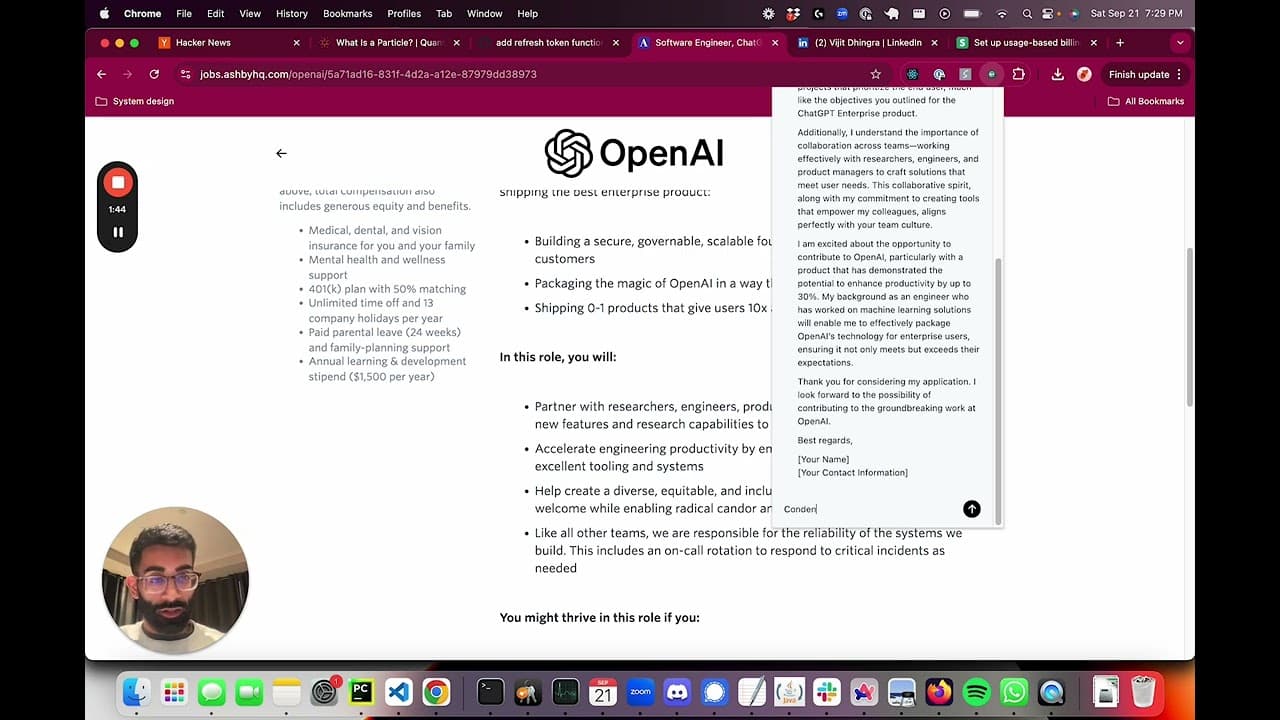Open the Window menu
Screen dimensions: 1280x720
tap(485, 14)
